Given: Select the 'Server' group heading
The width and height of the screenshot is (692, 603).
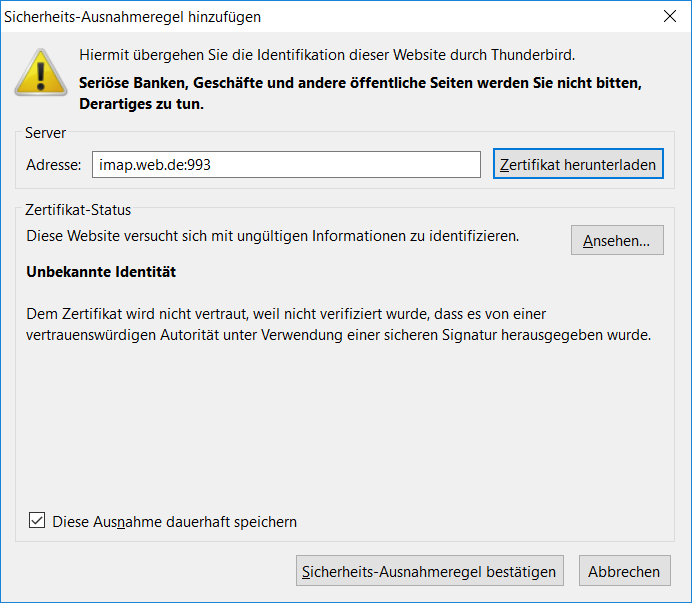Looking at the screenshot, I should pyautogui.click(x=46, y=133).
